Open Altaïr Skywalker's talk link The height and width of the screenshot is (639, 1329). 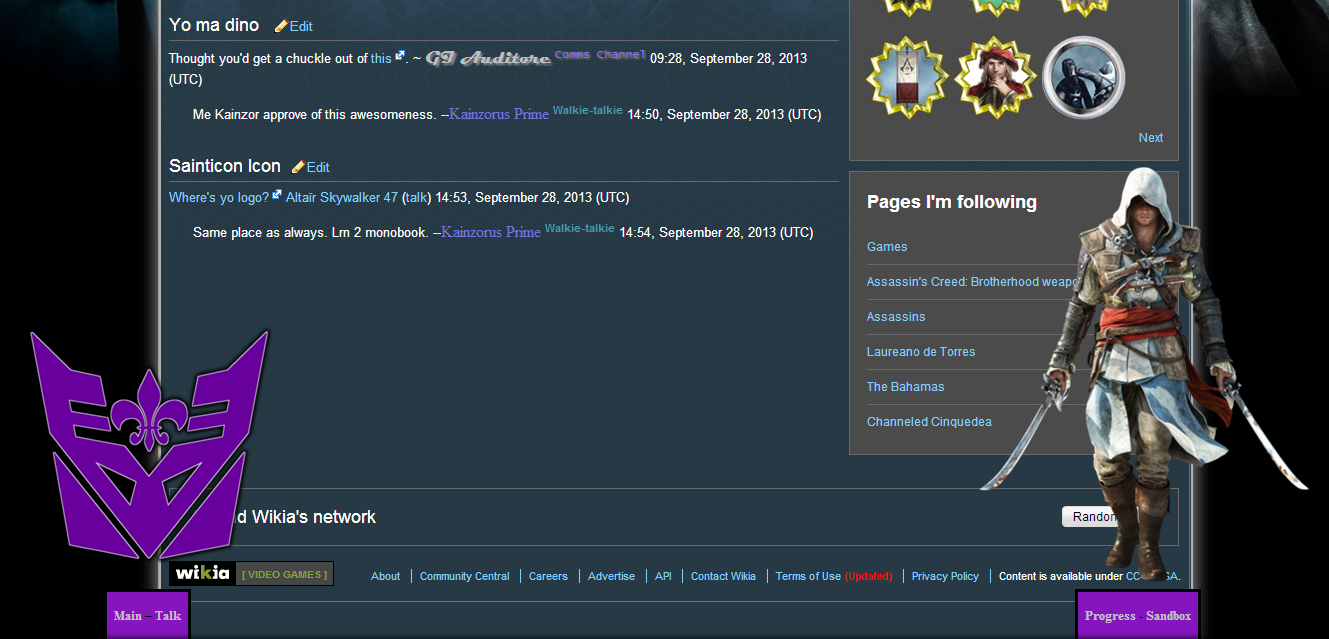(x=416, y=198)
